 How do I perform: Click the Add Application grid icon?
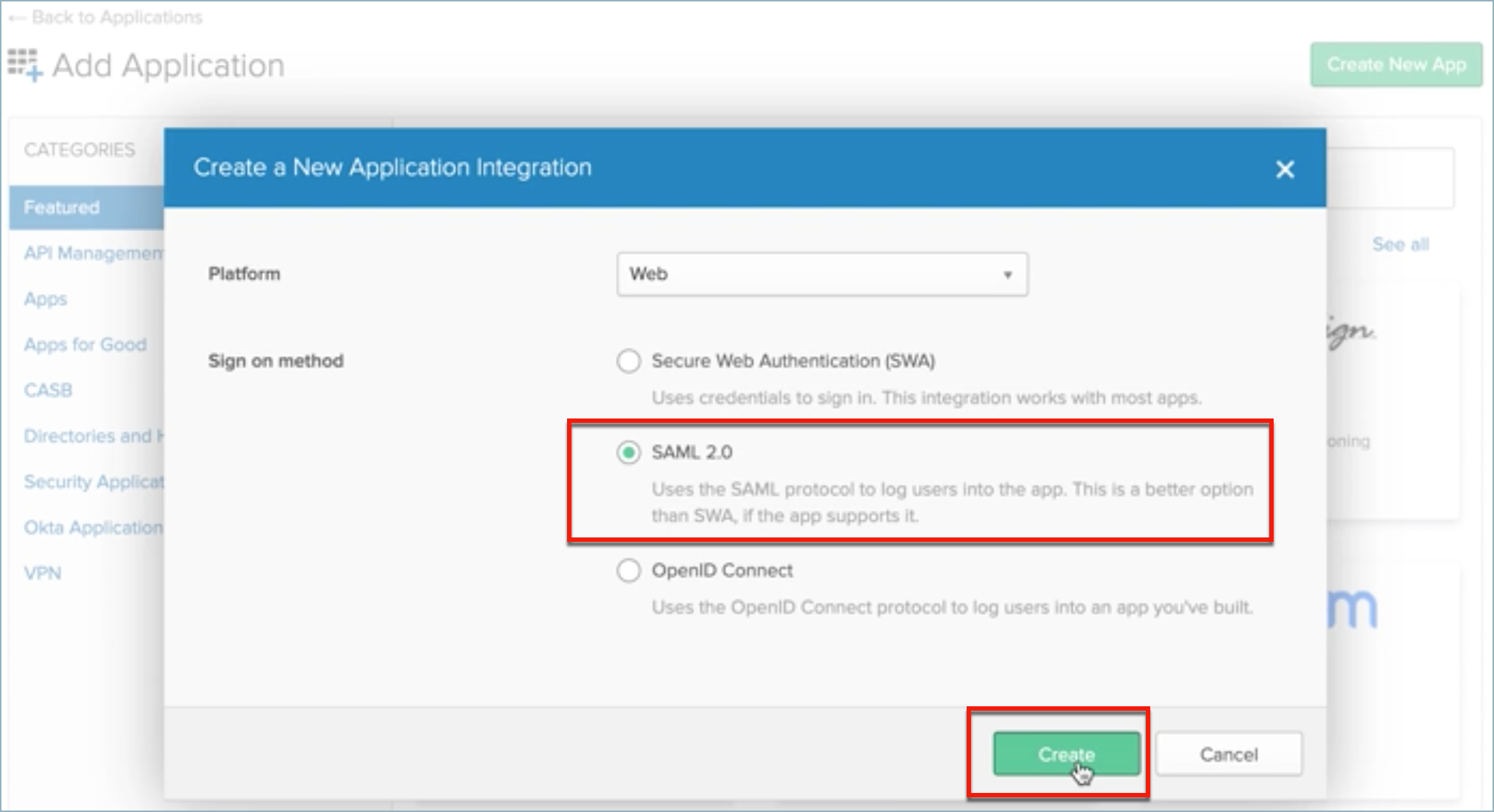pos(25,65)
